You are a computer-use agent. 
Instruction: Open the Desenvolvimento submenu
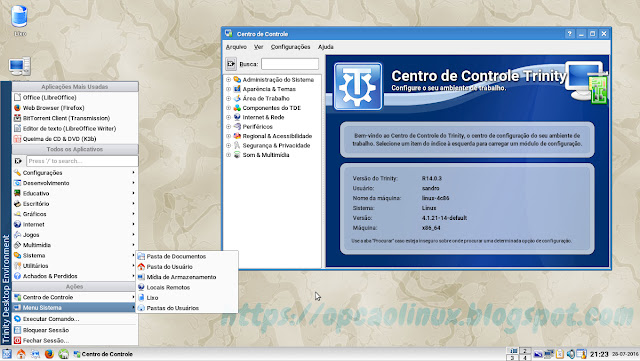tap(75, 183)
